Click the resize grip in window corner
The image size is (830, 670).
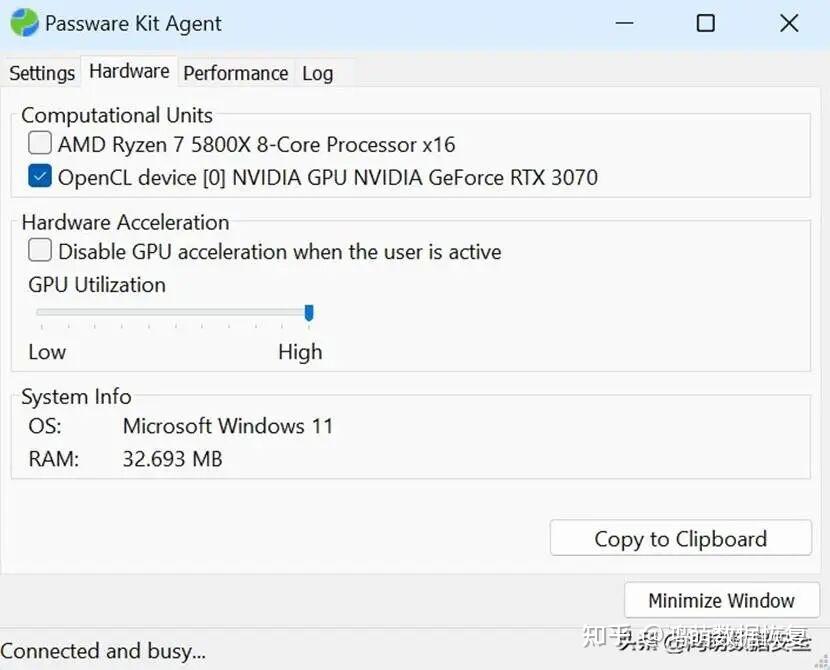point(822,663)
